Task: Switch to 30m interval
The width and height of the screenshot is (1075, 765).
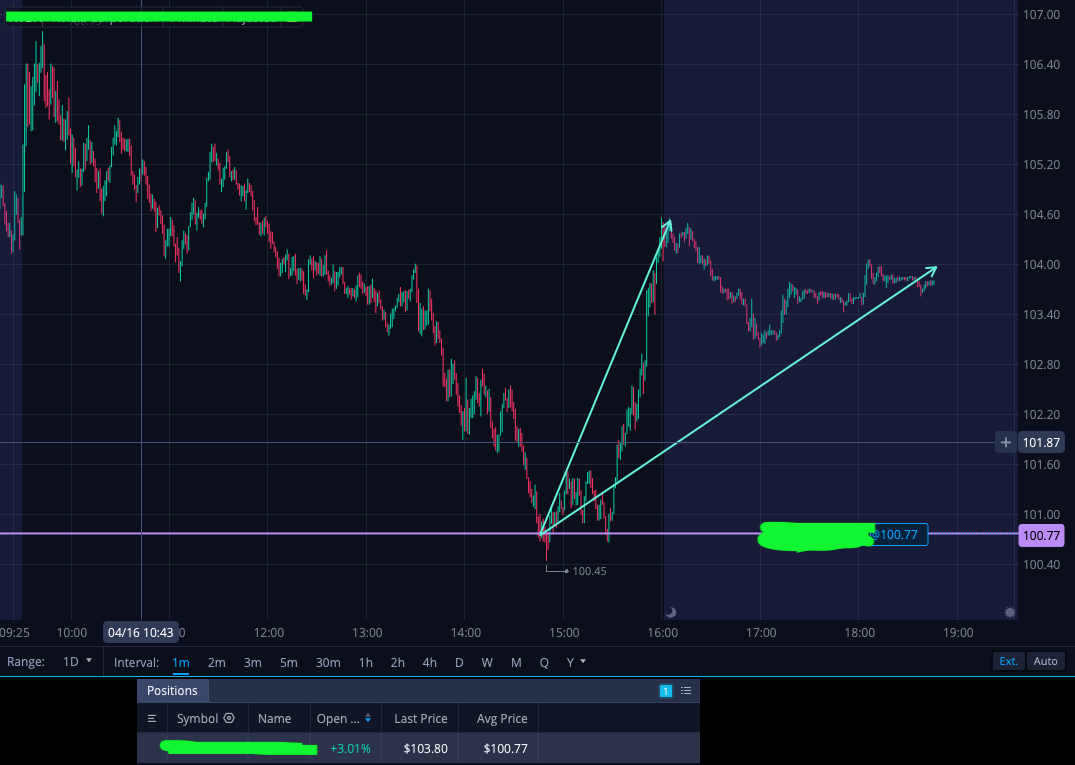Action: 328,662
